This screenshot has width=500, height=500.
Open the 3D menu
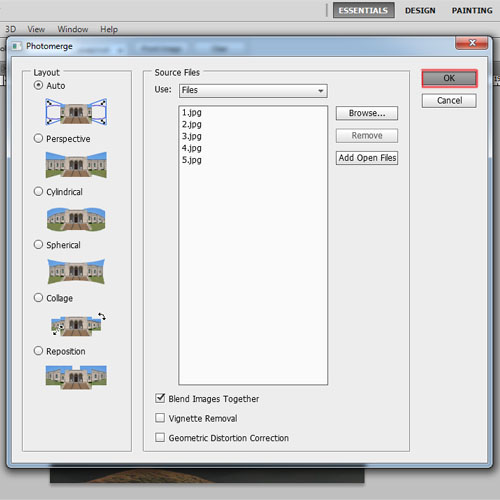click(x=11, y=29)
